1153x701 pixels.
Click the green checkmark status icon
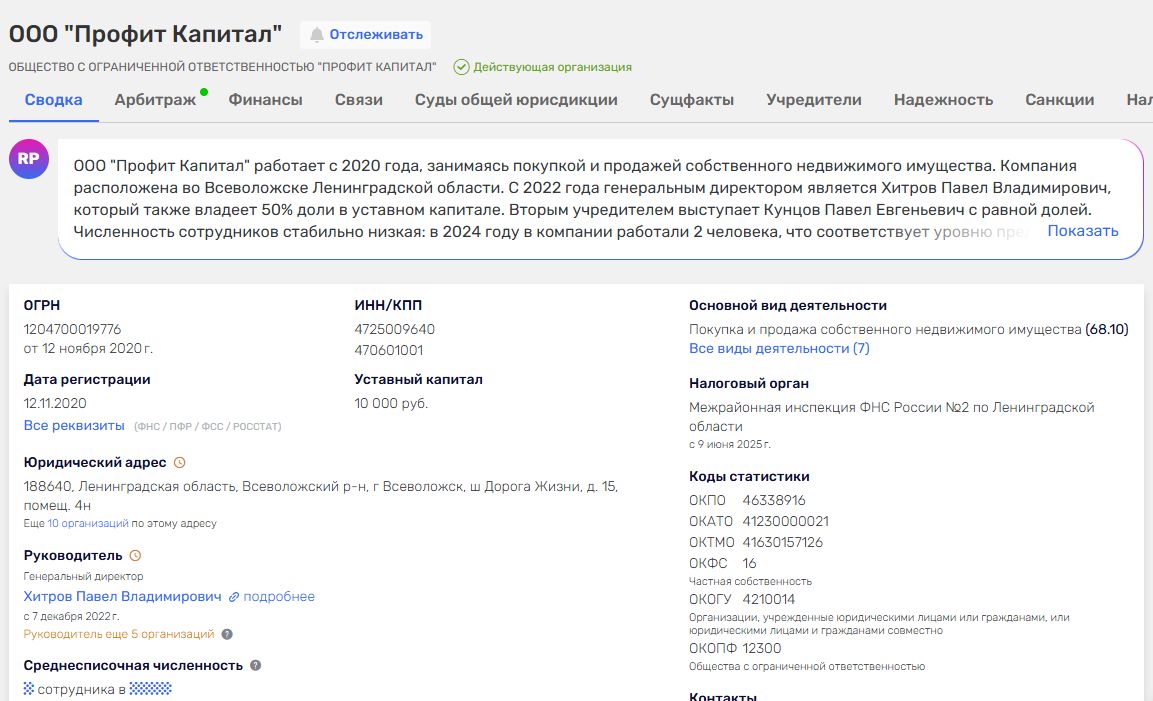coord(461,67)
